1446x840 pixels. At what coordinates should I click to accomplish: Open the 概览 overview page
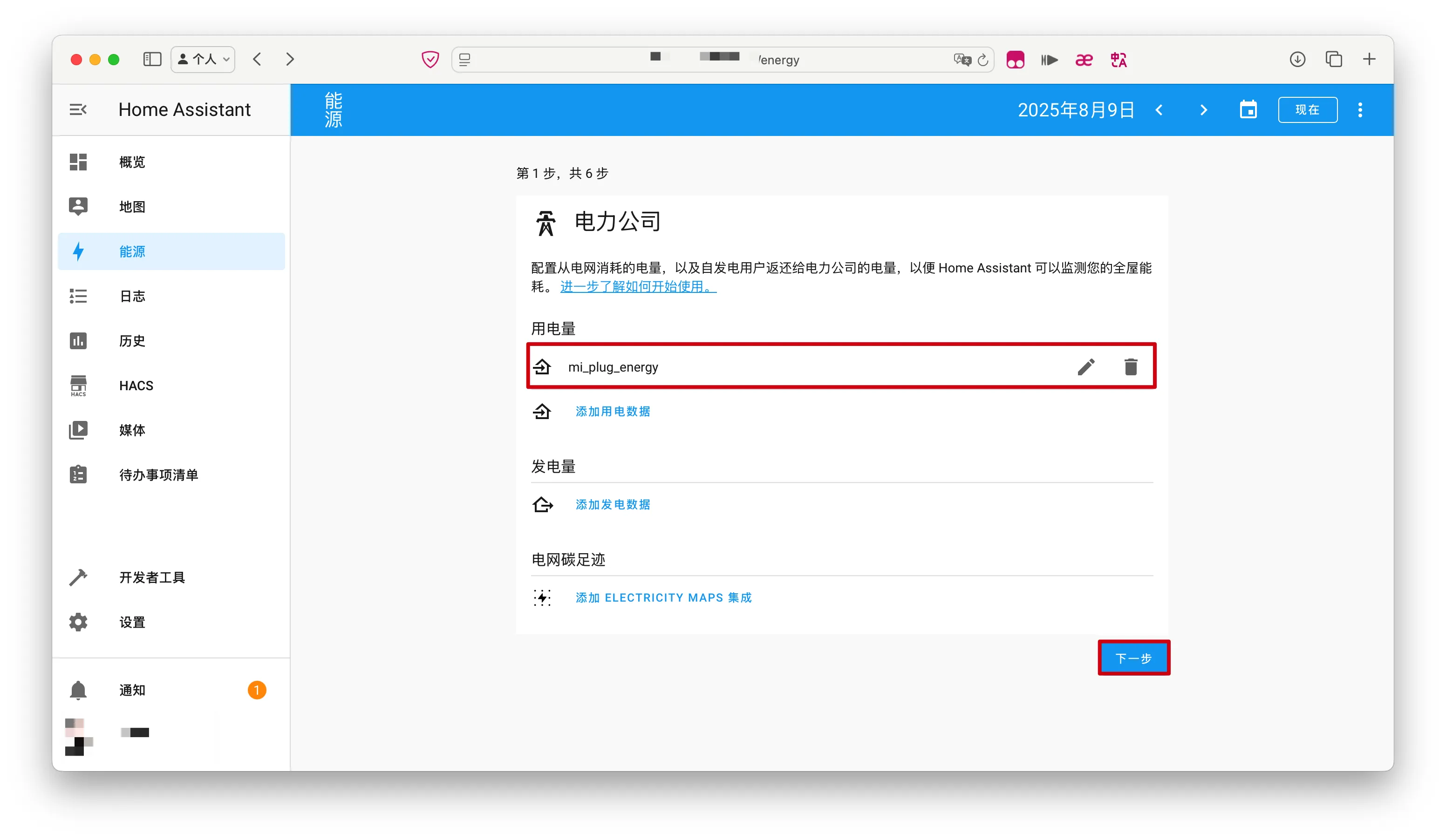click(132, 162)
